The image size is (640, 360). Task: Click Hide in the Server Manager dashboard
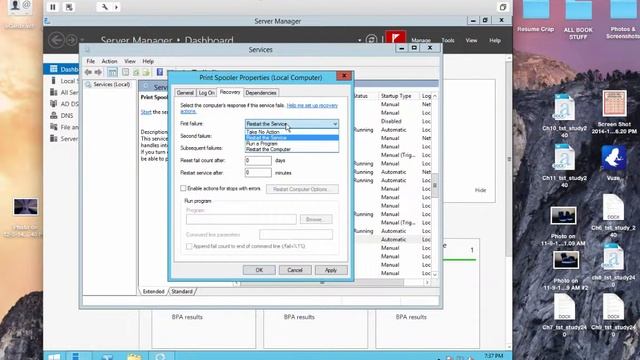480,190
